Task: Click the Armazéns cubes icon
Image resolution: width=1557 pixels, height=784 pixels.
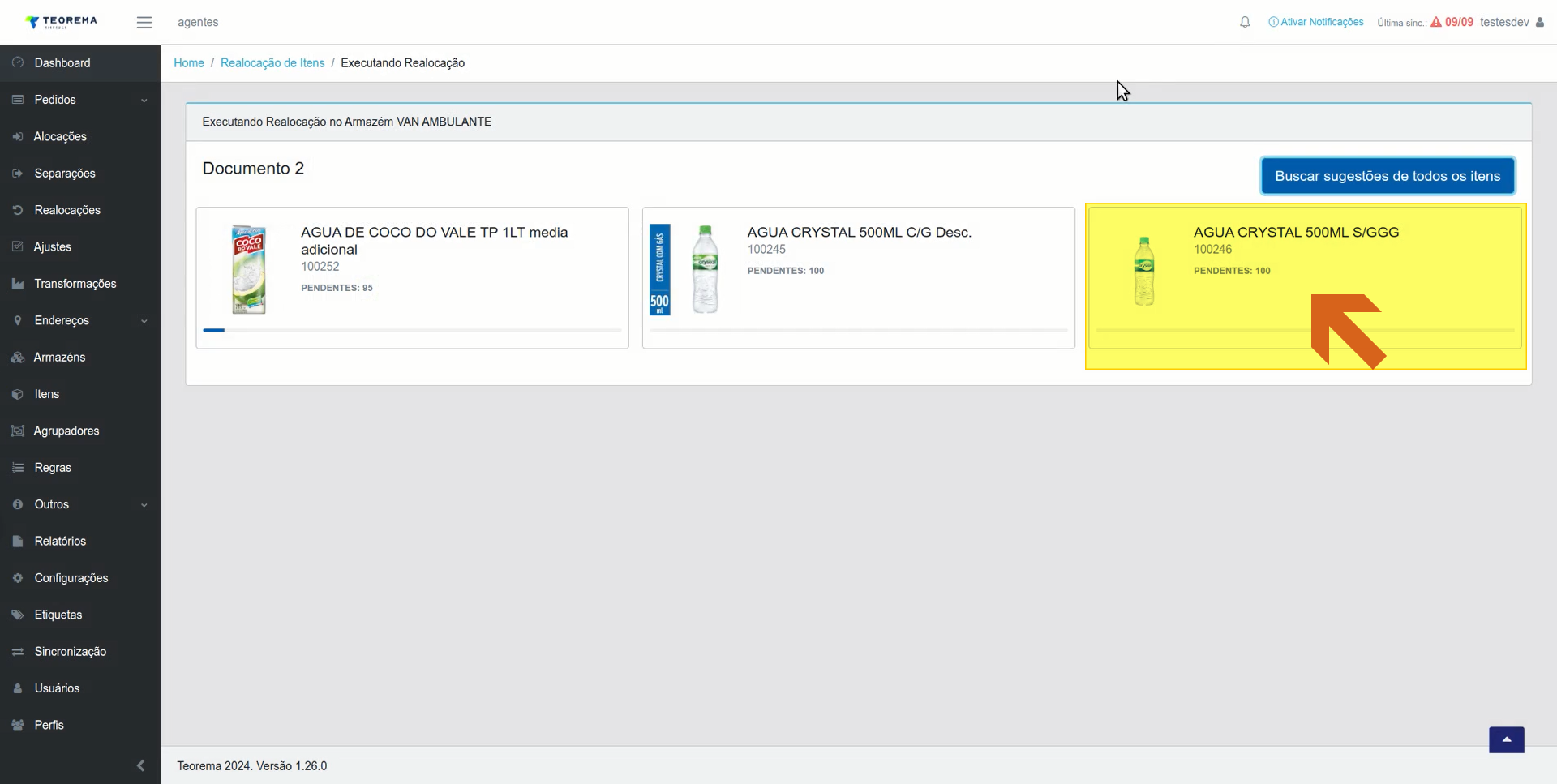Action: (18, 357)
